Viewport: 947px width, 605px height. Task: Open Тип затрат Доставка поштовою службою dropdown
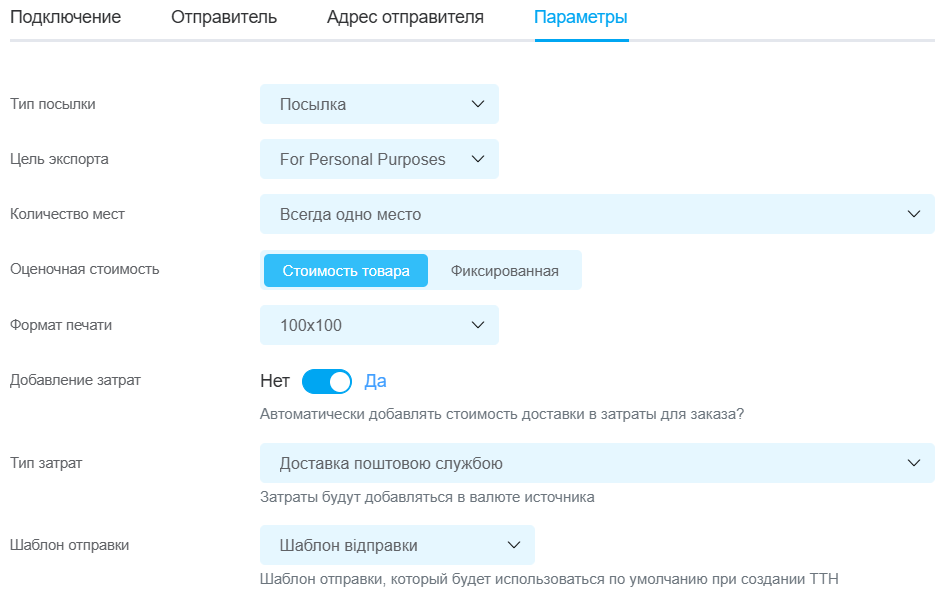(x=597, y=463)
